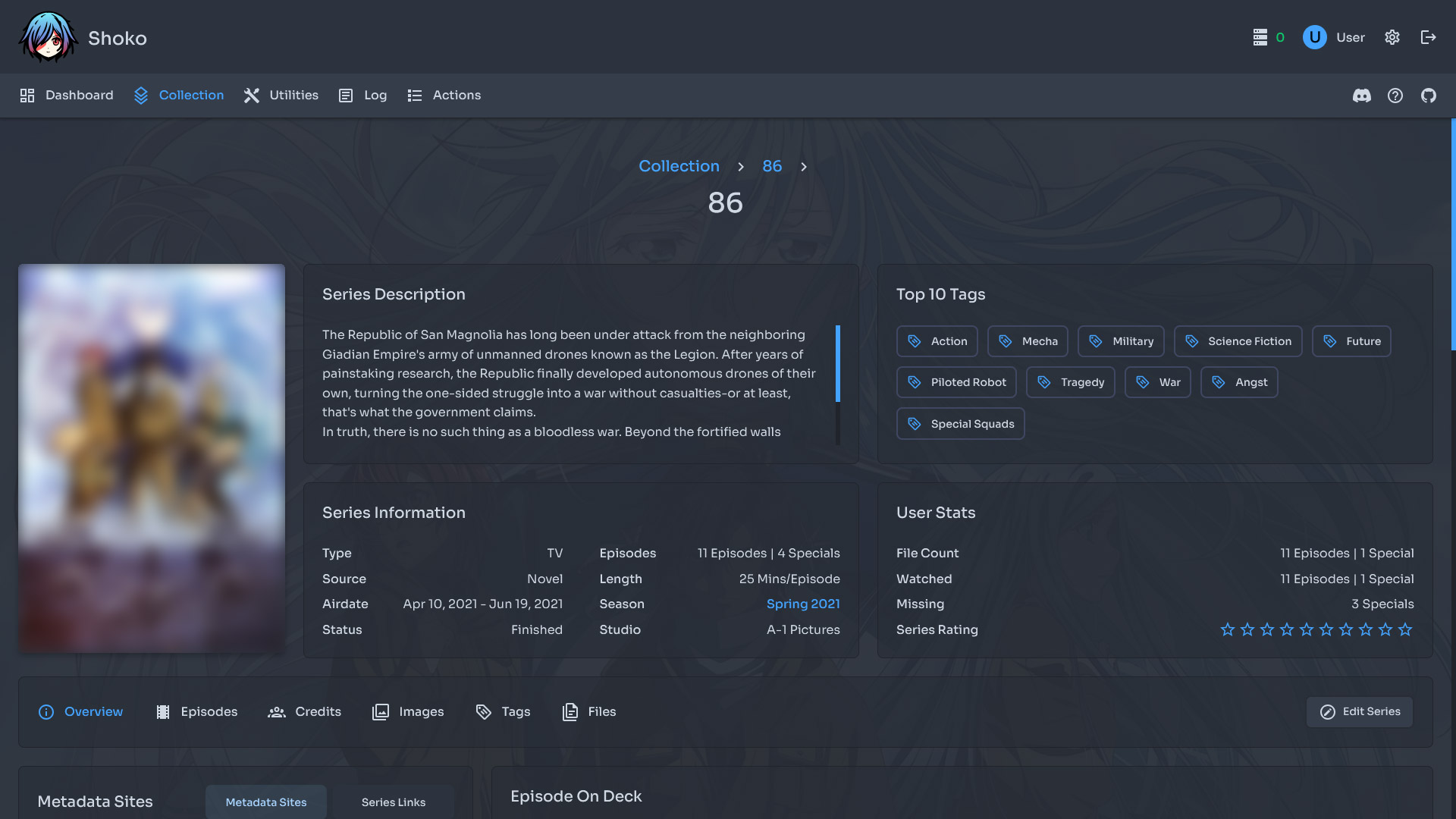Follow the Spring 2021 season link
This screenshot has width=1456, height=819.
(x=802, y=604)
